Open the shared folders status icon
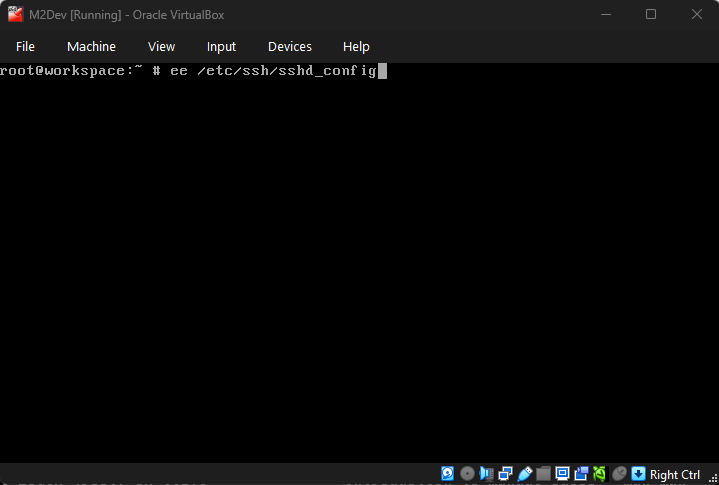The image size is (719, 485). [543, 474]
